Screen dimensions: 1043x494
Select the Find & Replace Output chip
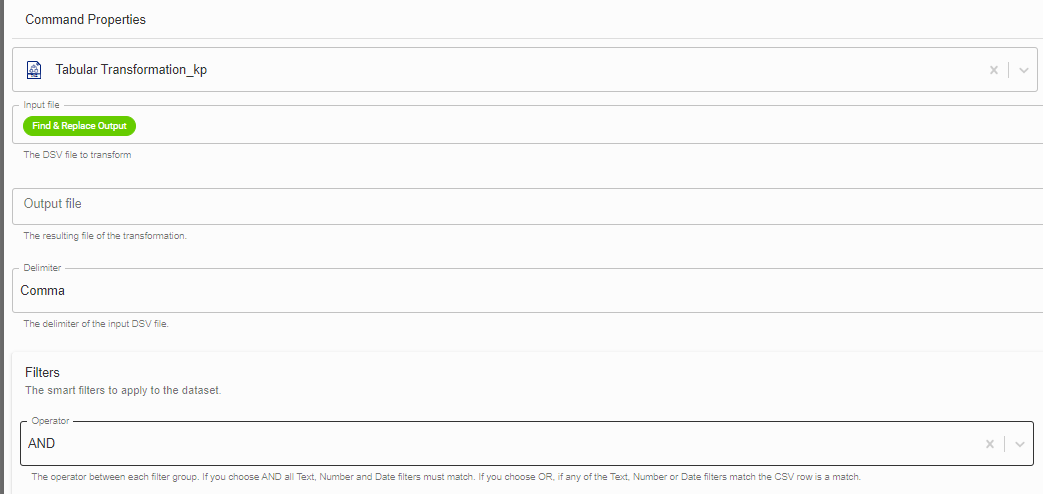point(79,126)
